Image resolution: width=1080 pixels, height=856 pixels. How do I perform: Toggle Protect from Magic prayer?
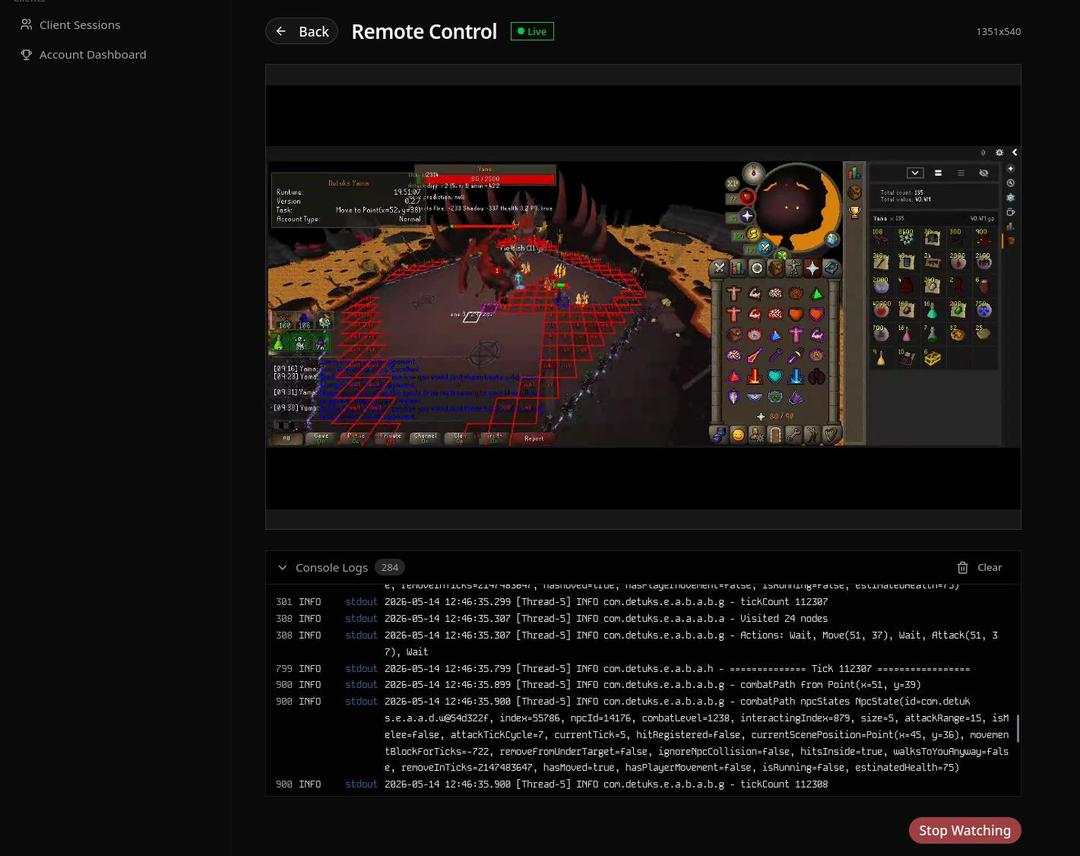click(755, 355)
